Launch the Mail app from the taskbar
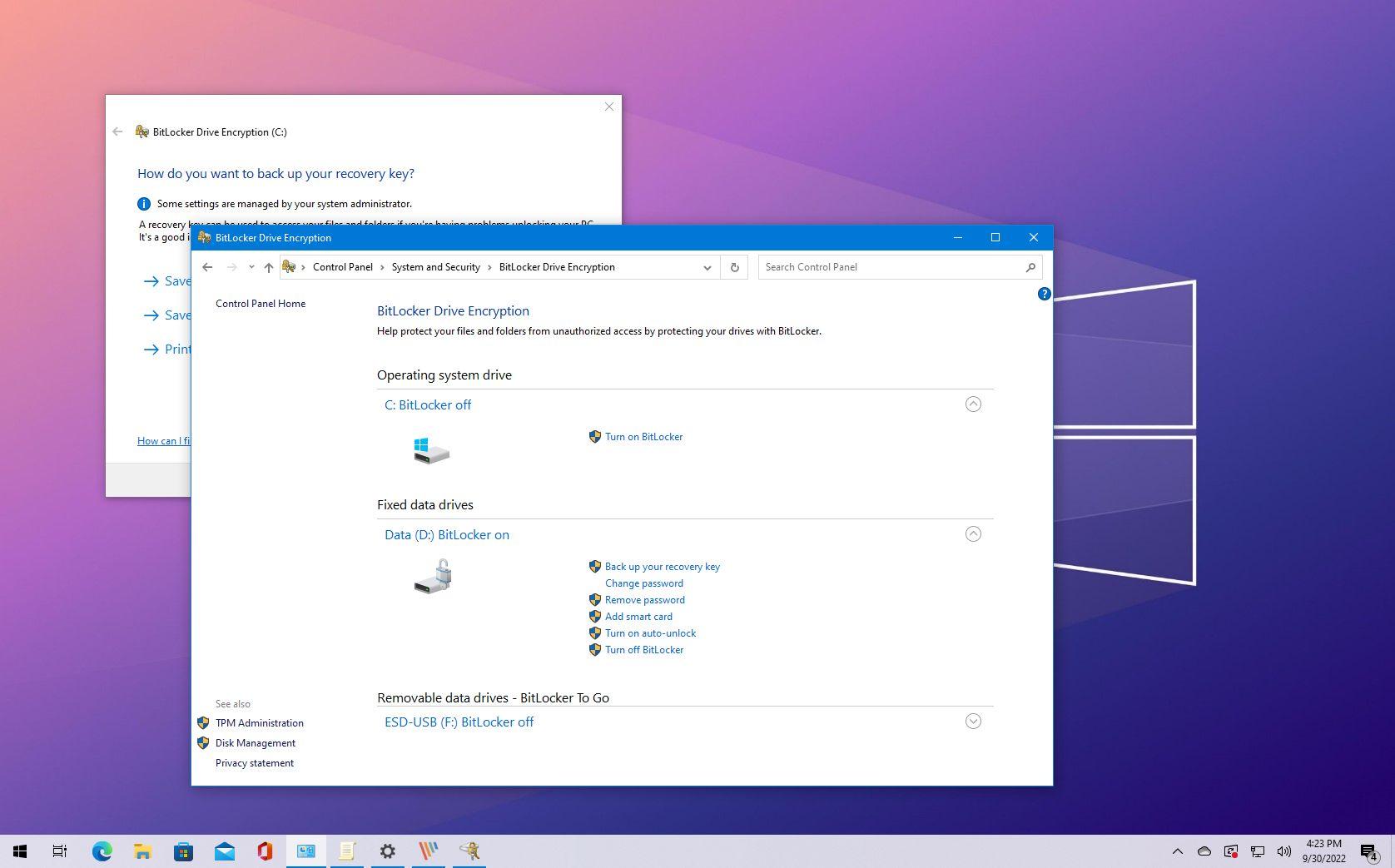 pyautogui.click(x=224, y=851)
